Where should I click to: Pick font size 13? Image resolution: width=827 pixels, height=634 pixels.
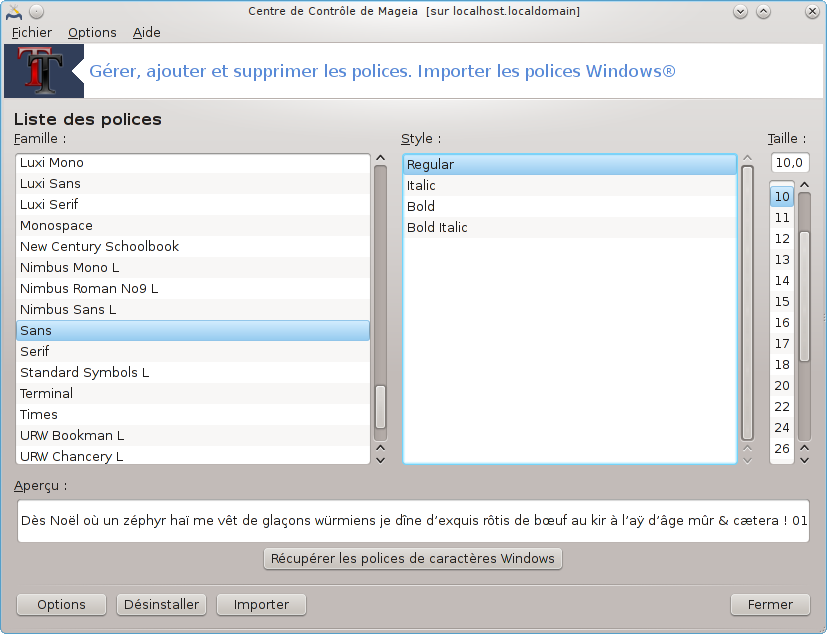[x=782, y=260]
